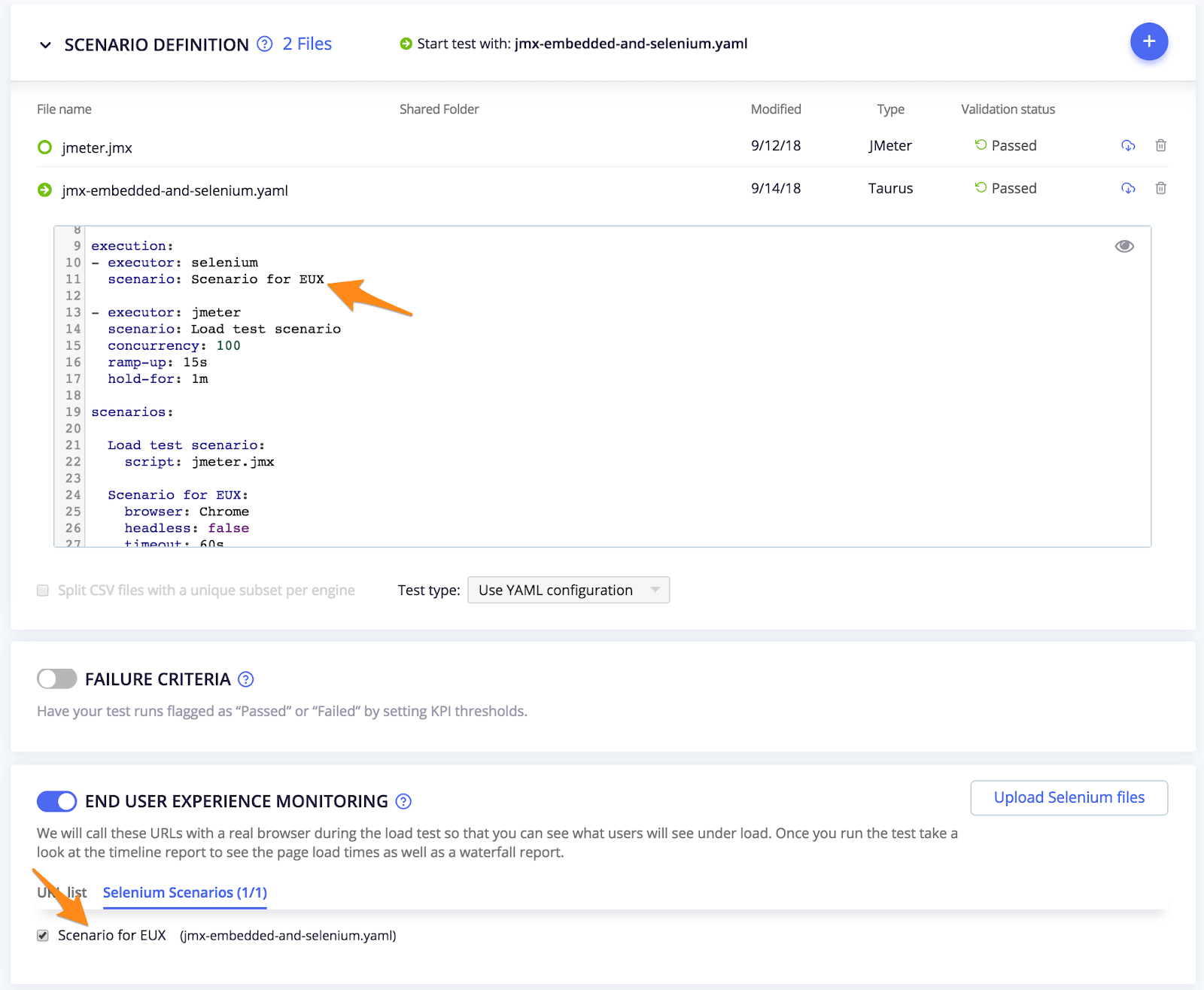The width and height of the screenshot is (1204, 990).
Task: Click the Shared Folder column header
Action: (x=439, y=109)
